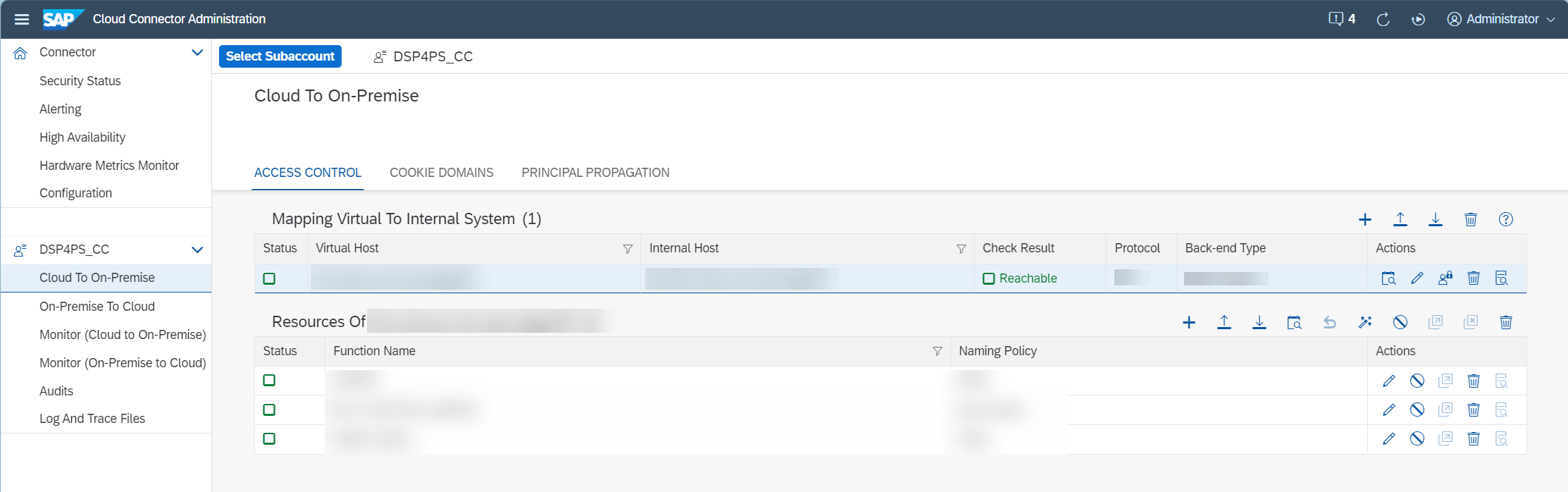Click the Naming Policy column header
The image size is (1568, 492).
click(997, 351)
